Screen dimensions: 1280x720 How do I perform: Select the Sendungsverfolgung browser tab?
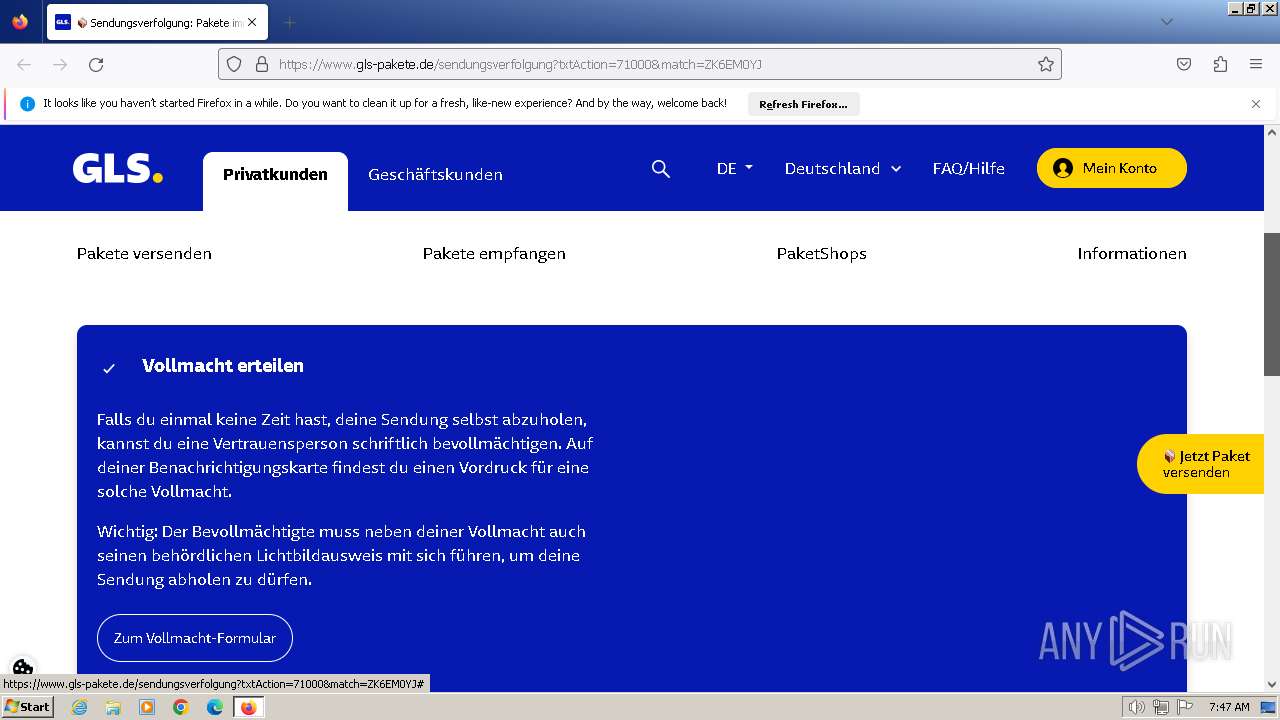click(157, 22)
